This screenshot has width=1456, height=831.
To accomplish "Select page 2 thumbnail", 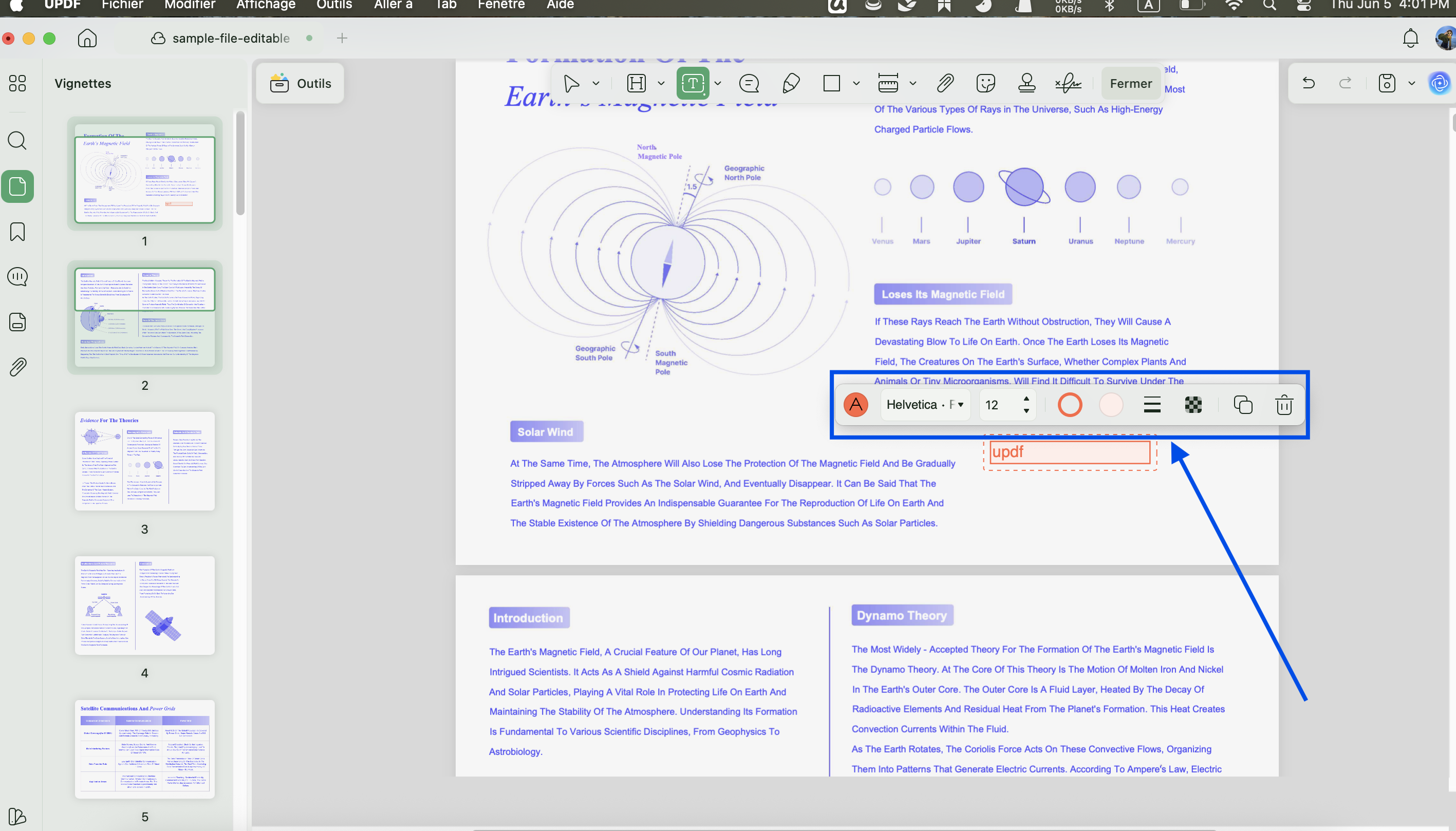I will [x=145, y=317].
